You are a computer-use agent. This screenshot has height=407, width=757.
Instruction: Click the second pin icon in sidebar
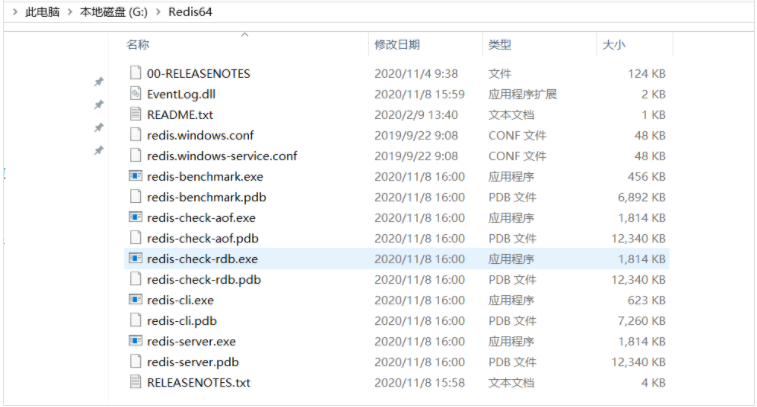[98, 104]
